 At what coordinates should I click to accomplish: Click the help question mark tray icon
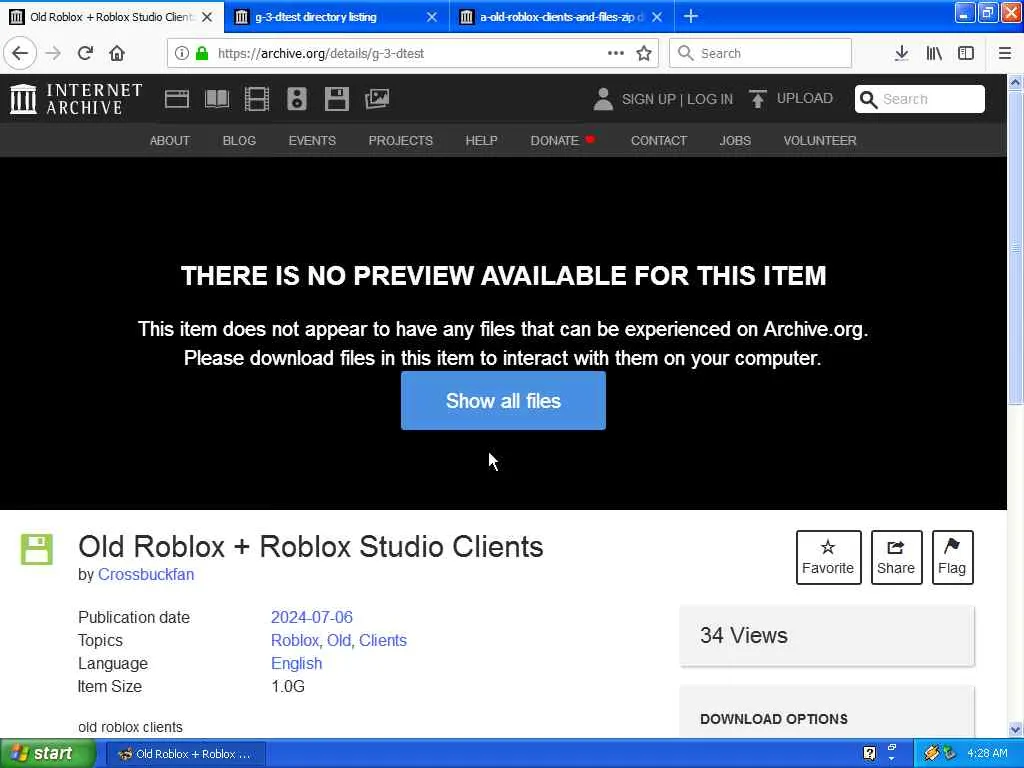[x=869, y=754]
